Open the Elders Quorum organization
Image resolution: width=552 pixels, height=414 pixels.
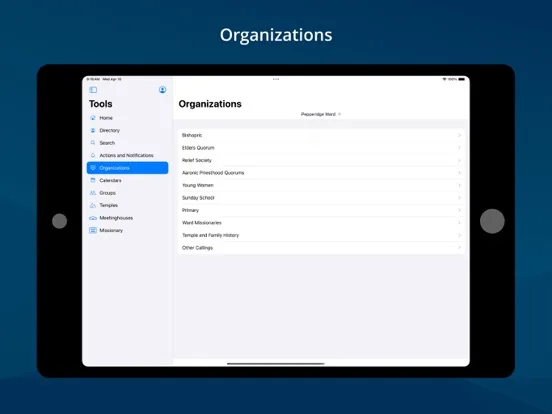(321, 148)
